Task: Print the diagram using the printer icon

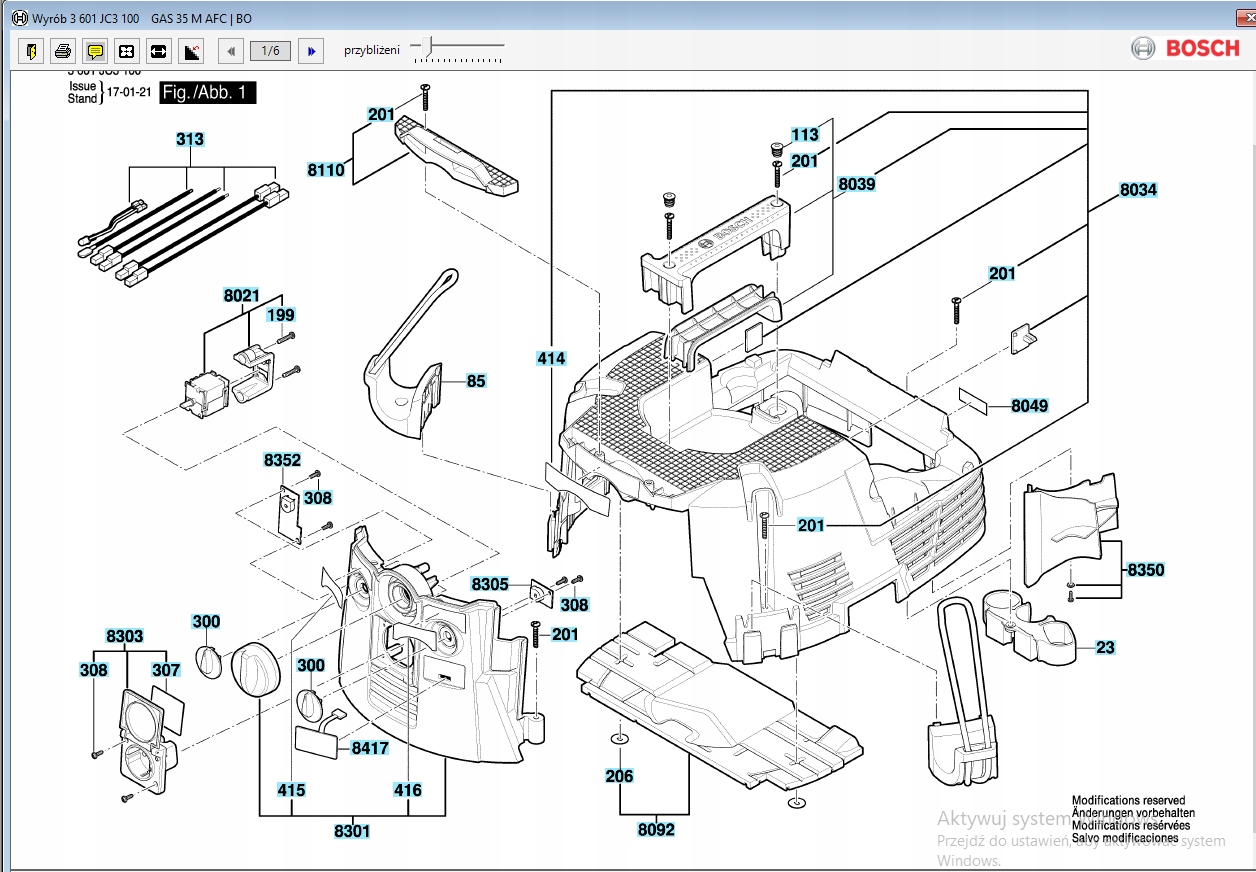Action: 63,50
